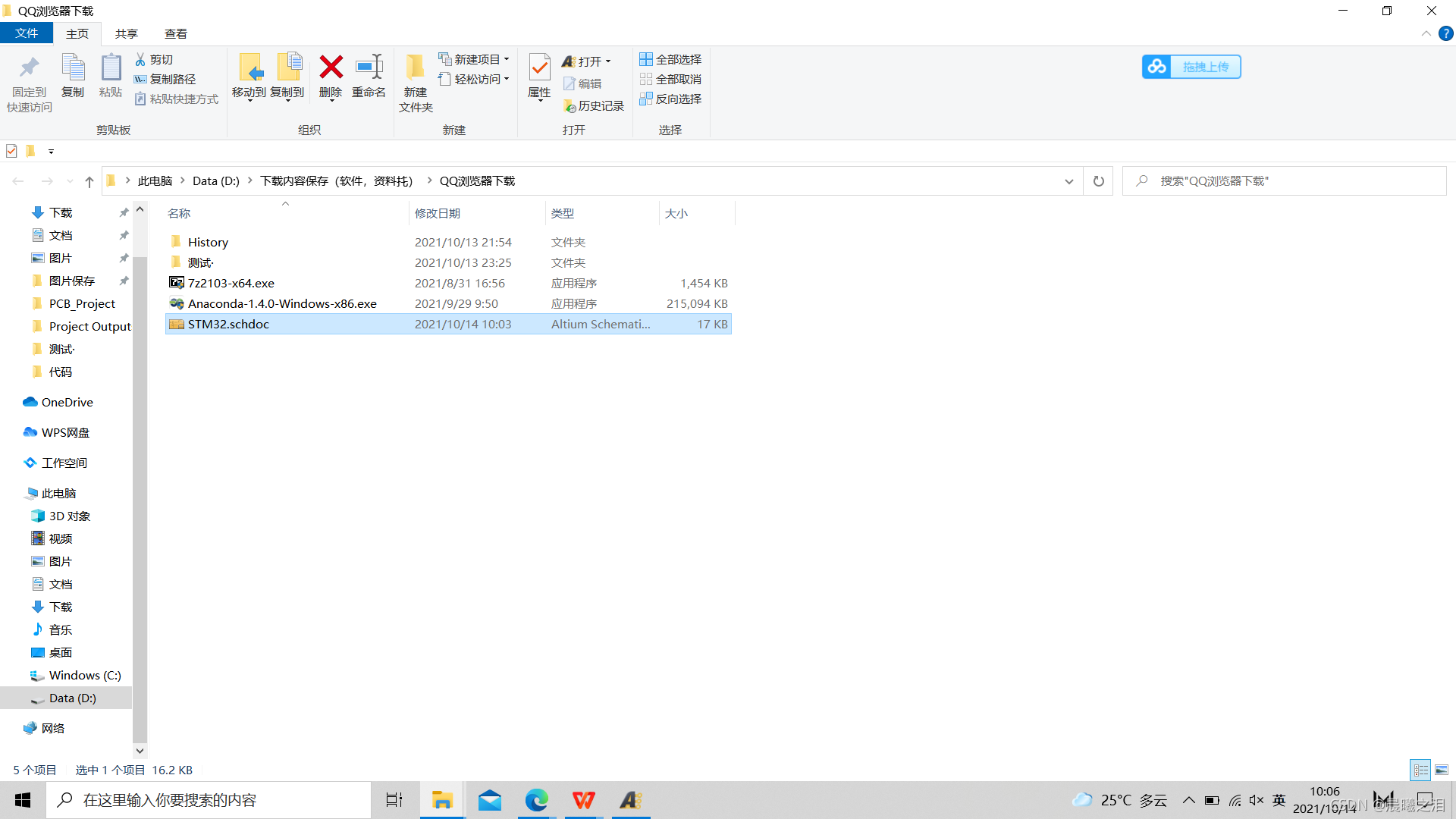Open the Share ribbon tab
The height and width of the screenshot is (819, 1456).
click(x=126, y=33)
